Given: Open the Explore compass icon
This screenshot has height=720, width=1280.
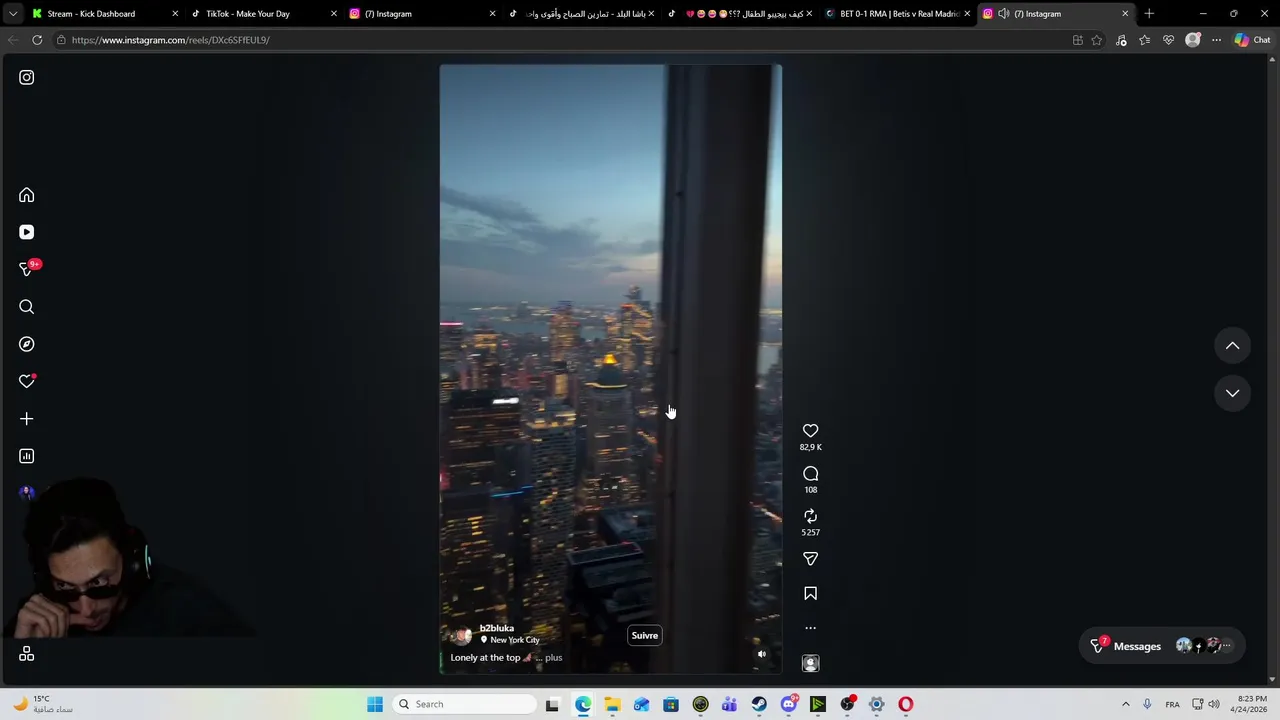Looking at the screenshot, I should (27, 344).
